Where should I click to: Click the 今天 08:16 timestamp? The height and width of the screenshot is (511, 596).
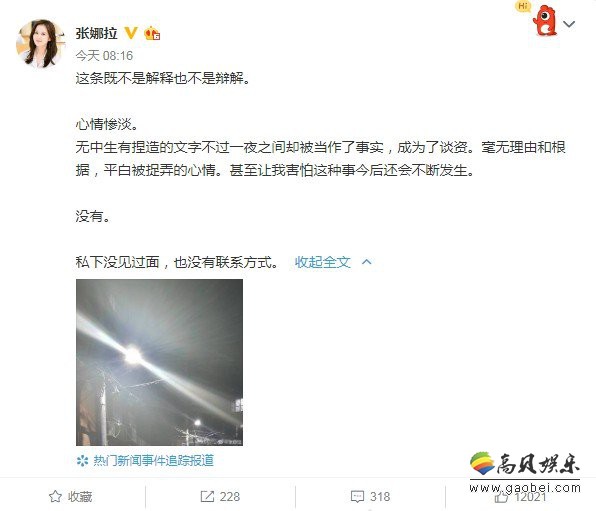[x=104, y=56]
